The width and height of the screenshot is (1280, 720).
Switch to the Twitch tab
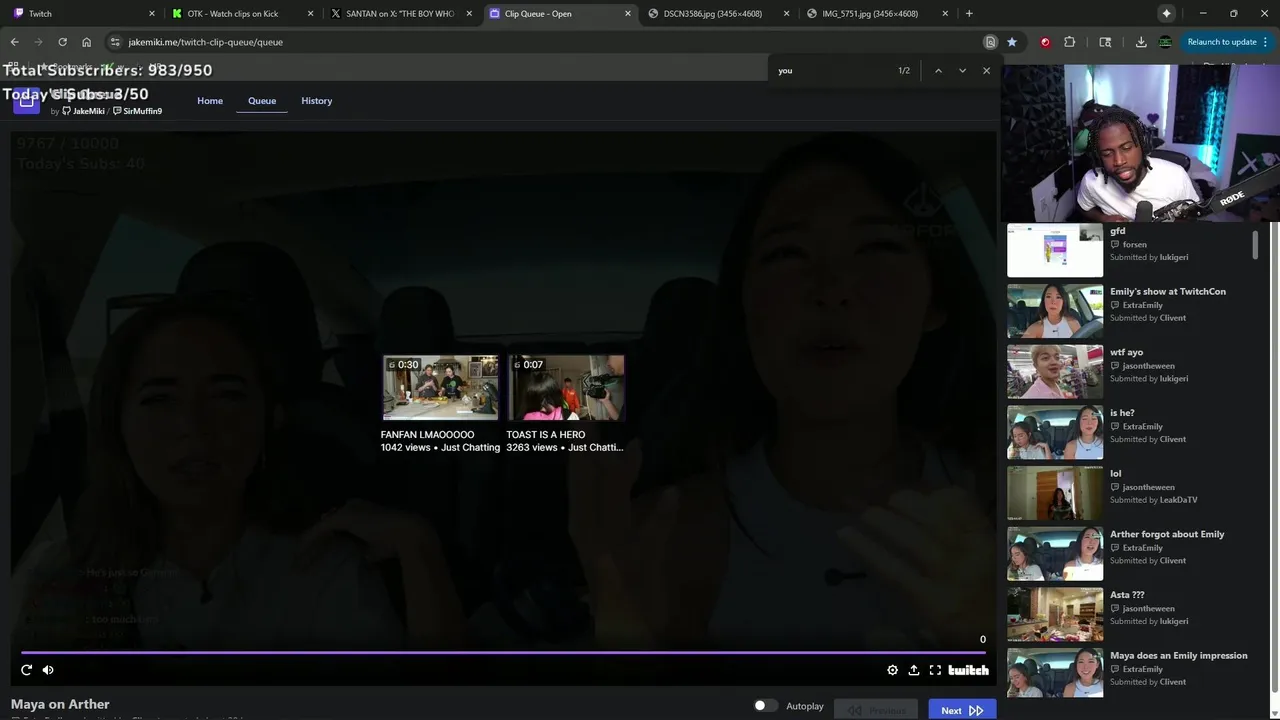pyautogui.click(x=82, y=13)
